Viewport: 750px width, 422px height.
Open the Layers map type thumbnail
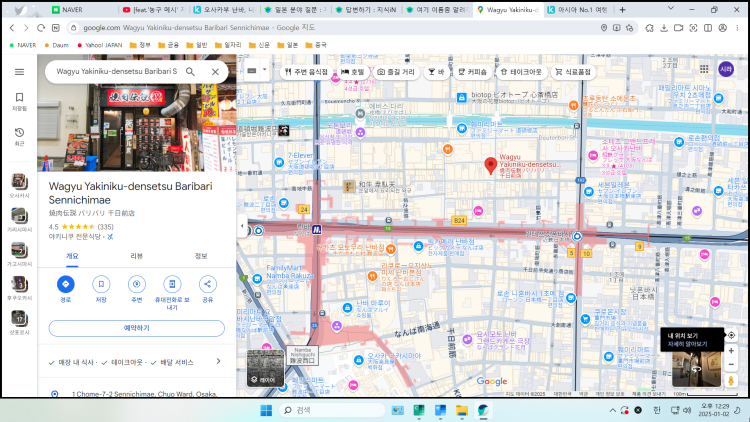click(x=265, y=368)
